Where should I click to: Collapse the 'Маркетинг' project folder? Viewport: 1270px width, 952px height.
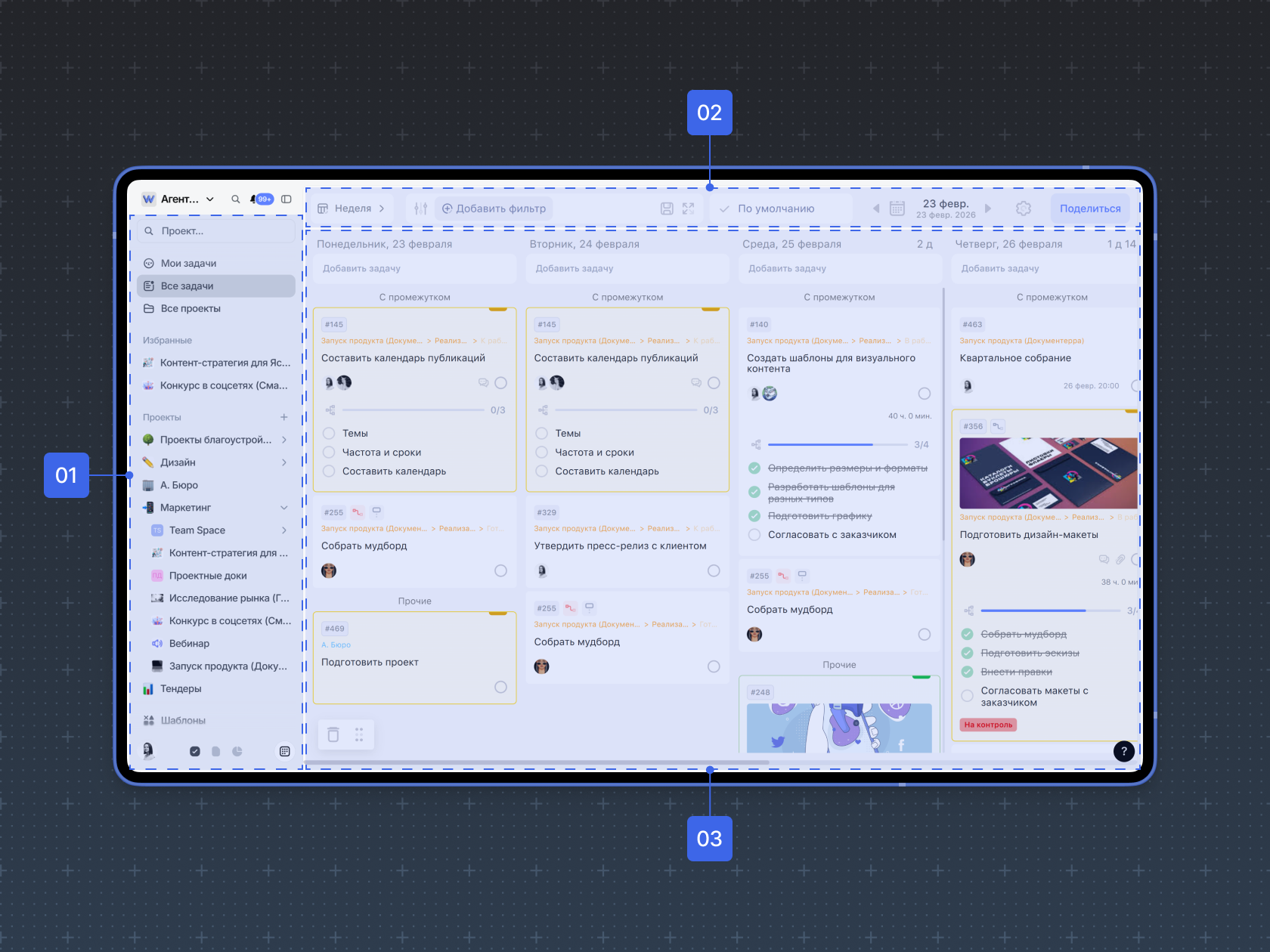(x=284, y=508)
